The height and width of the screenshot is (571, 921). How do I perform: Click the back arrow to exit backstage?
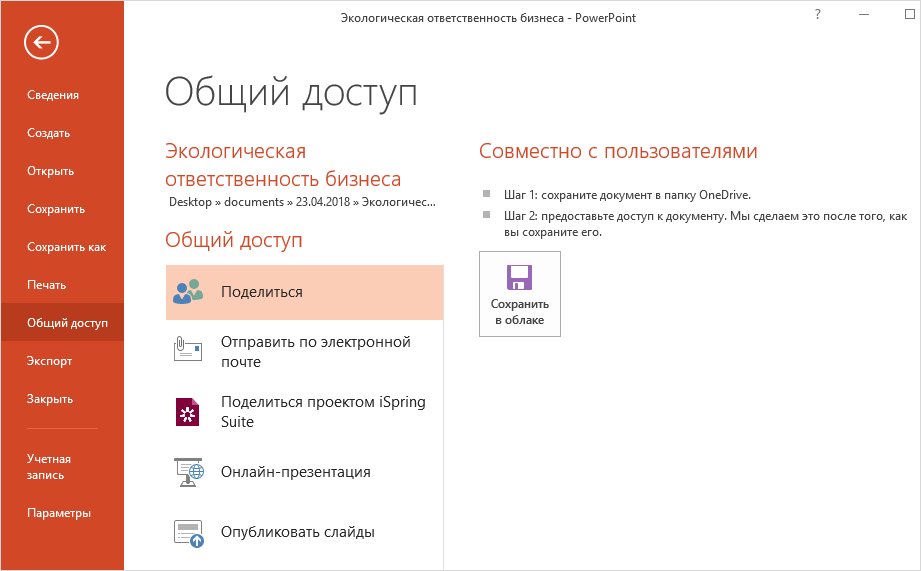[41, 42]
